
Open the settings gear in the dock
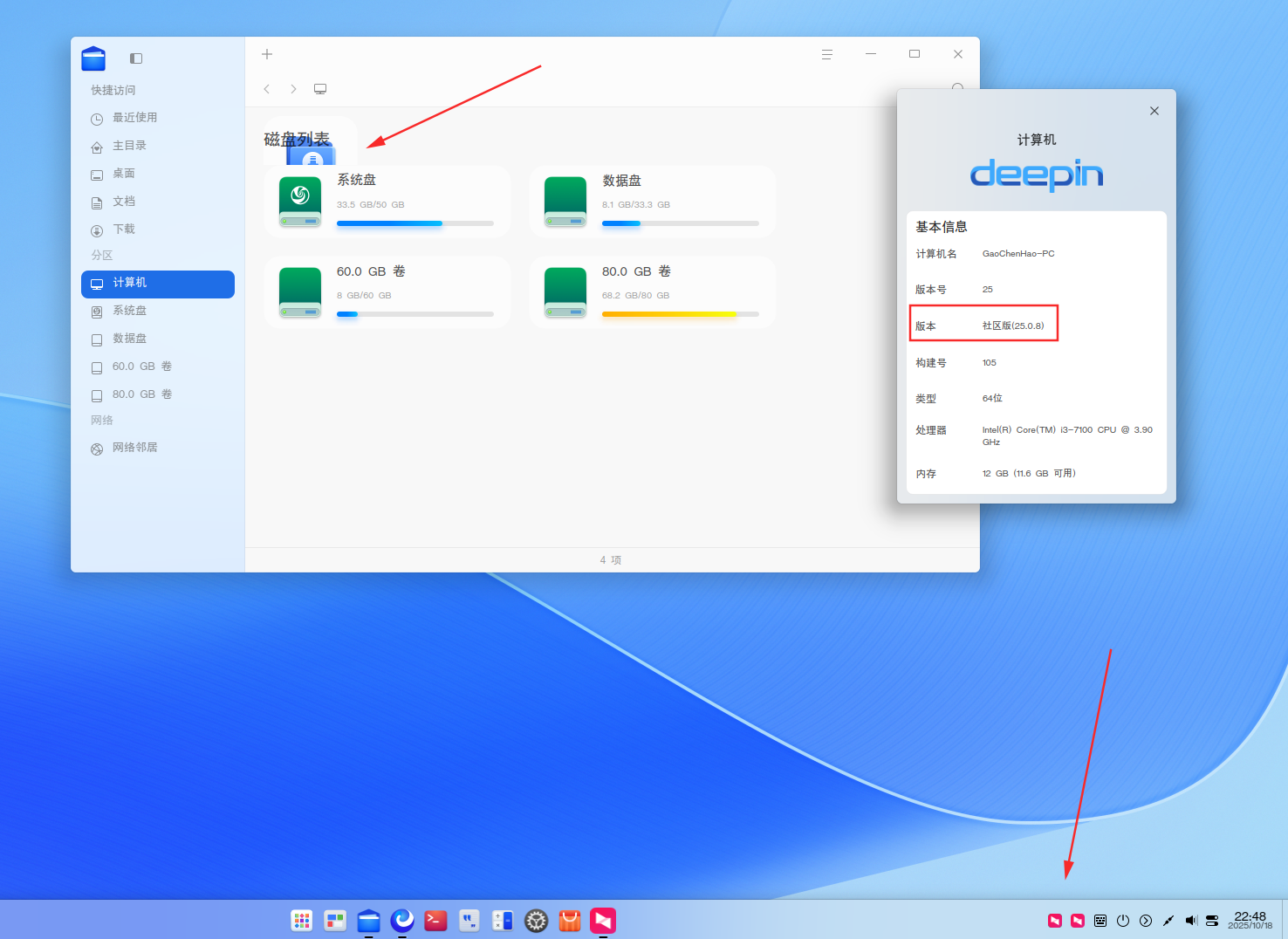pyautogui.click(x=537, y=920)
